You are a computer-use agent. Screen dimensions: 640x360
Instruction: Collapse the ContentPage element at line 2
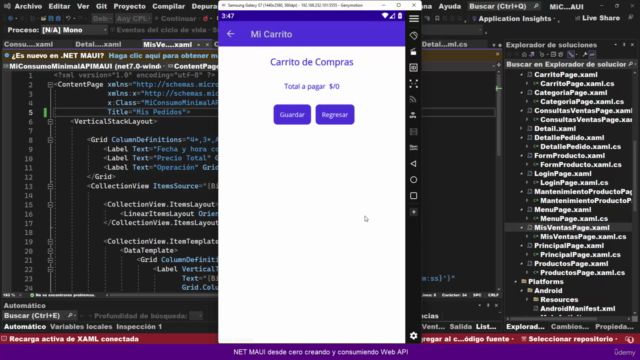point(50,84)
